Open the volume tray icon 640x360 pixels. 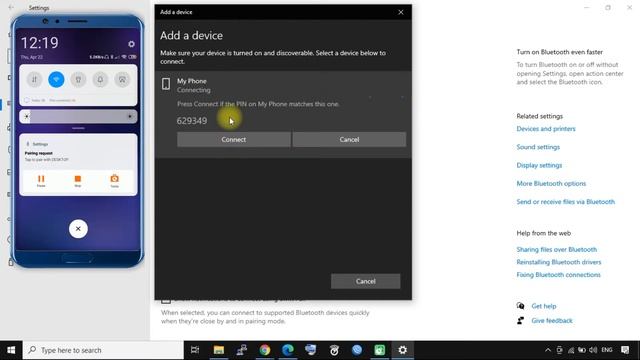593,350
